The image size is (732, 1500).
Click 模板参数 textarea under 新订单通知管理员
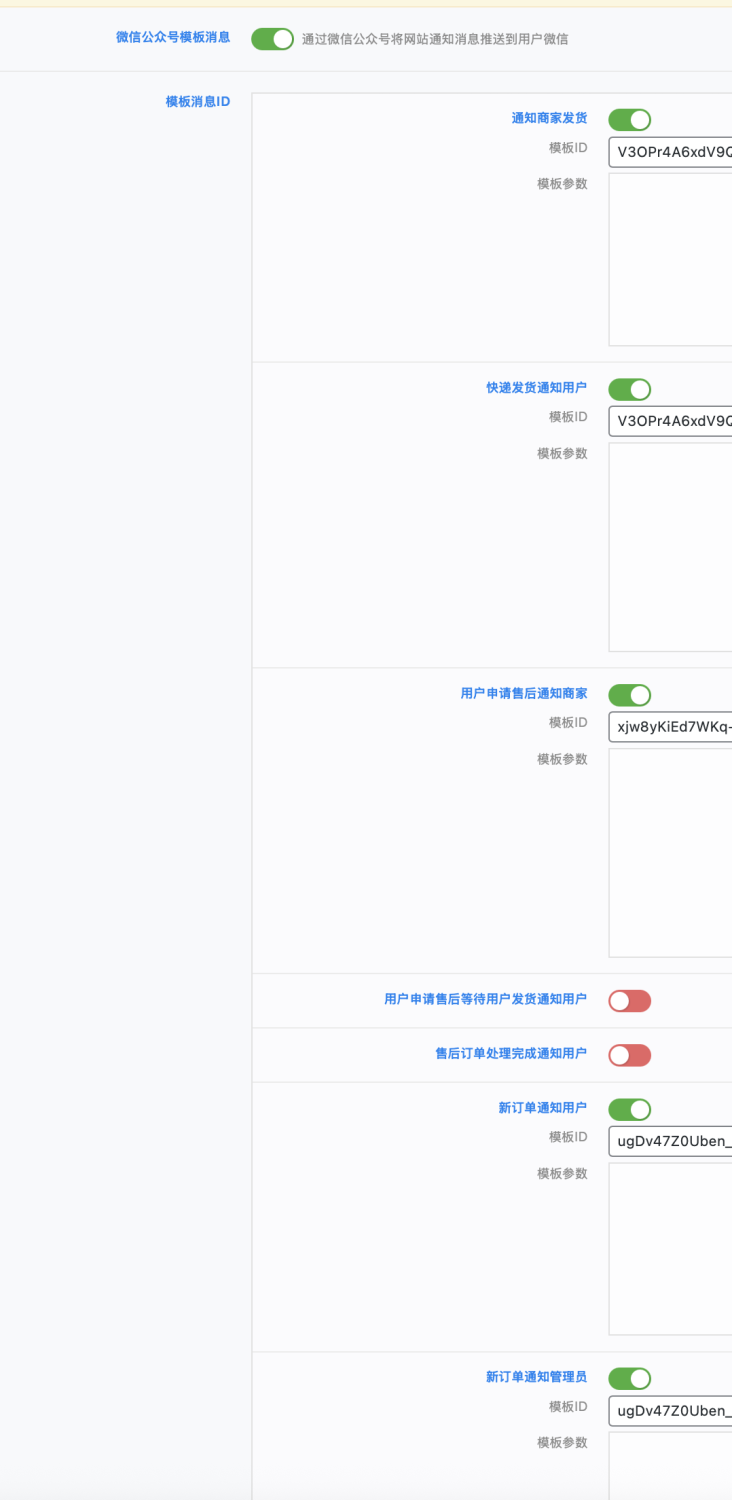pyautogui.click(x=670, y=1466)
